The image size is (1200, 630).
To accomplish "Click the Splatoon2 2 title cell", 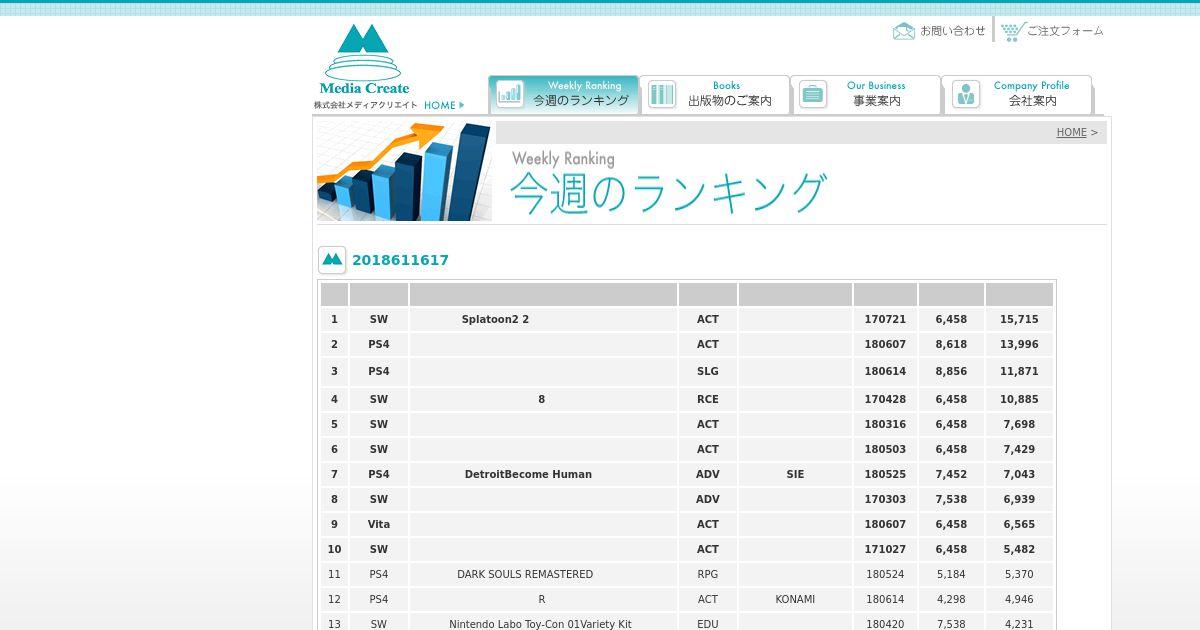I will [543, 319].
